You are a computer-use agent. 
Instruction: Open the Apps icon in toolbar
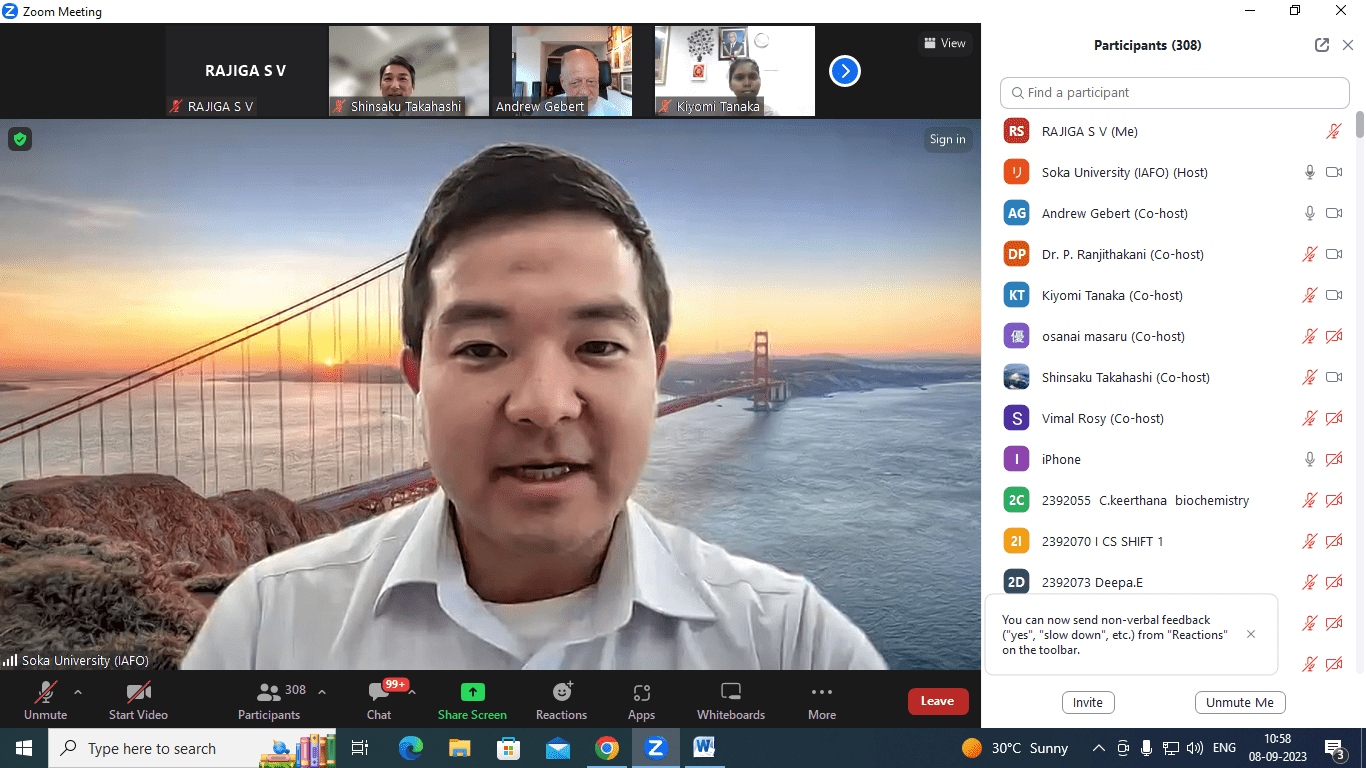[x=641, y=700]
